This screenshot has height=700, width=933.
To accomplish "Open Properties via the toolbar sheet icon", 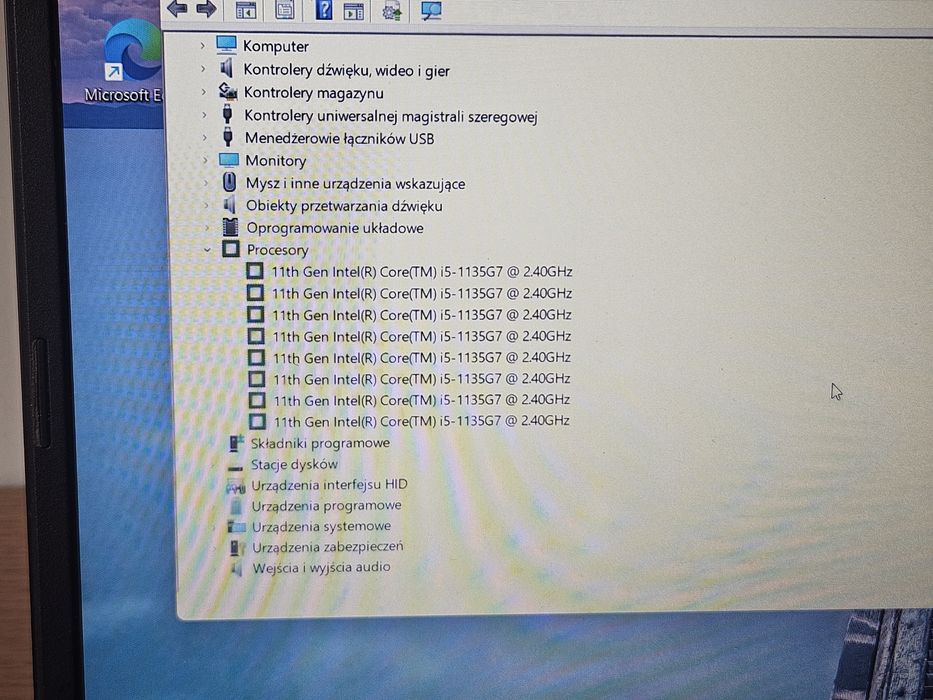I will tap(284, 10).
